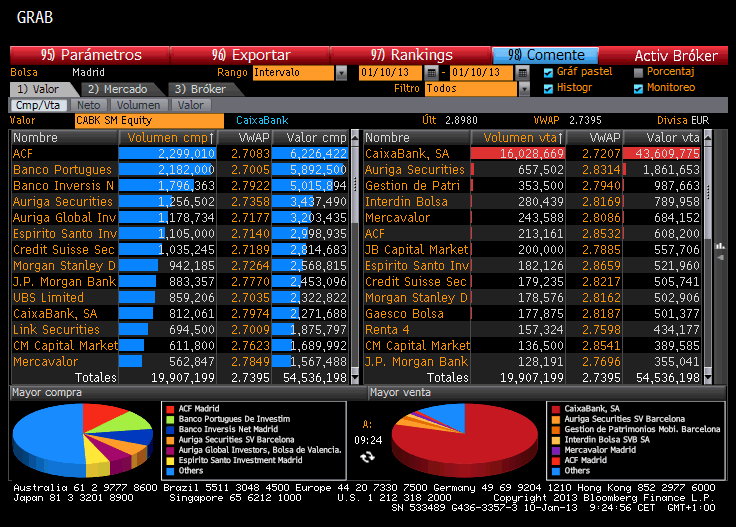Click 96) Exportar button
Viewport: 736px width, 527px height.
(250, 55)
